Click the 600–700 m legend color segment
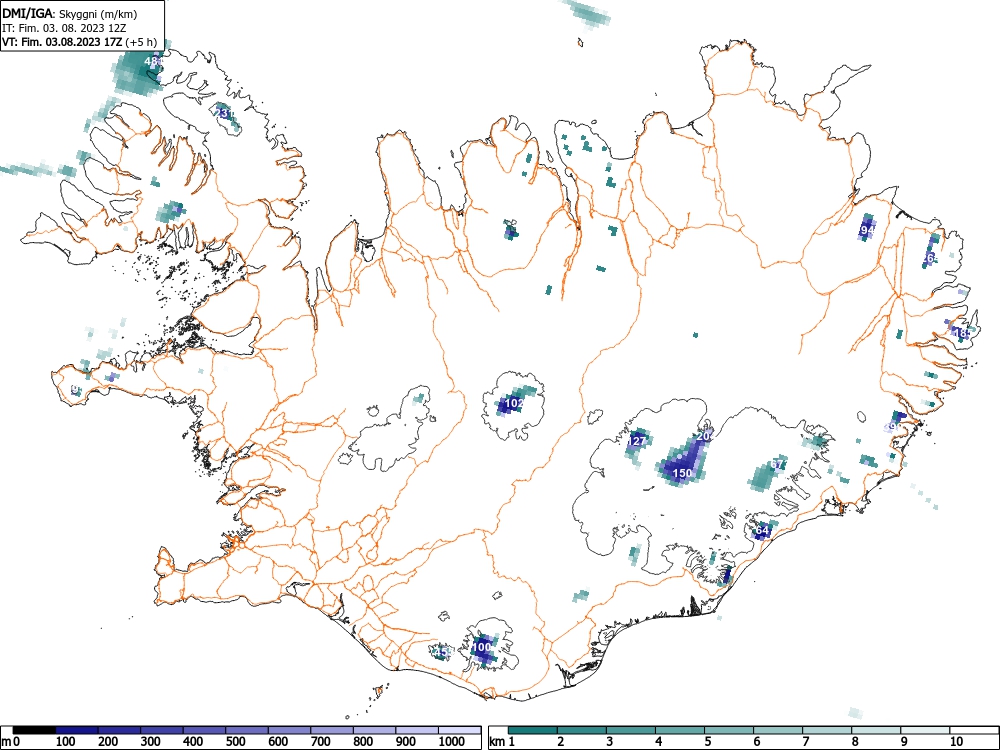The image size is (1000, 750). pos(290,730)
